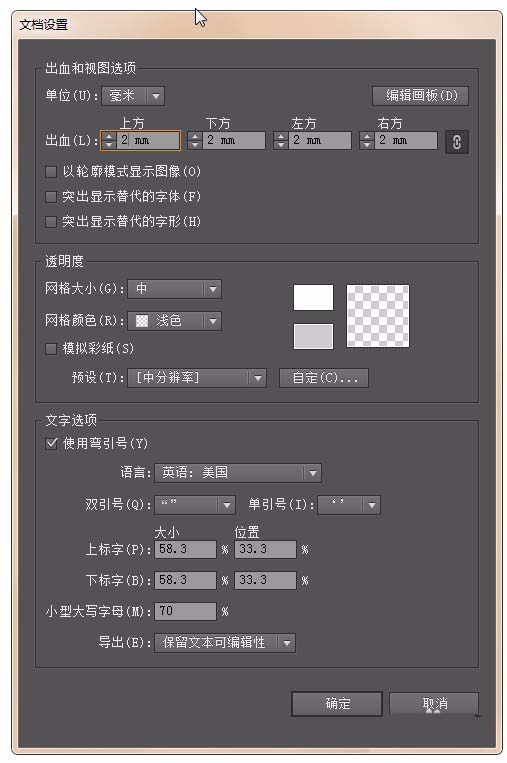
Task: Open the 单位 unit dropdown
Action: [x=133, y=96]
